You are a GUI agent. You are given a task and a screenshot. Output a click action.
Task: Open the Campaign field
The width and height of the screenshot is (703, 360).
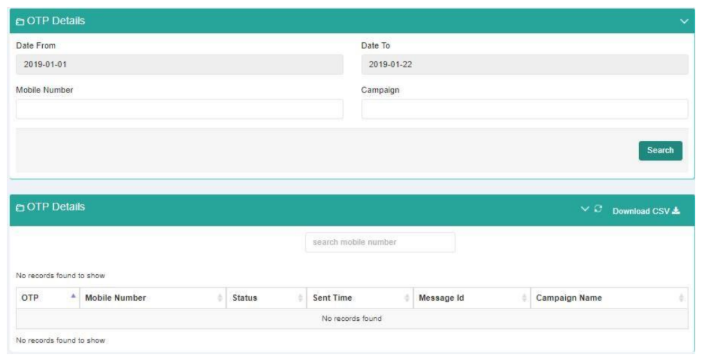[x=525, y=109]
